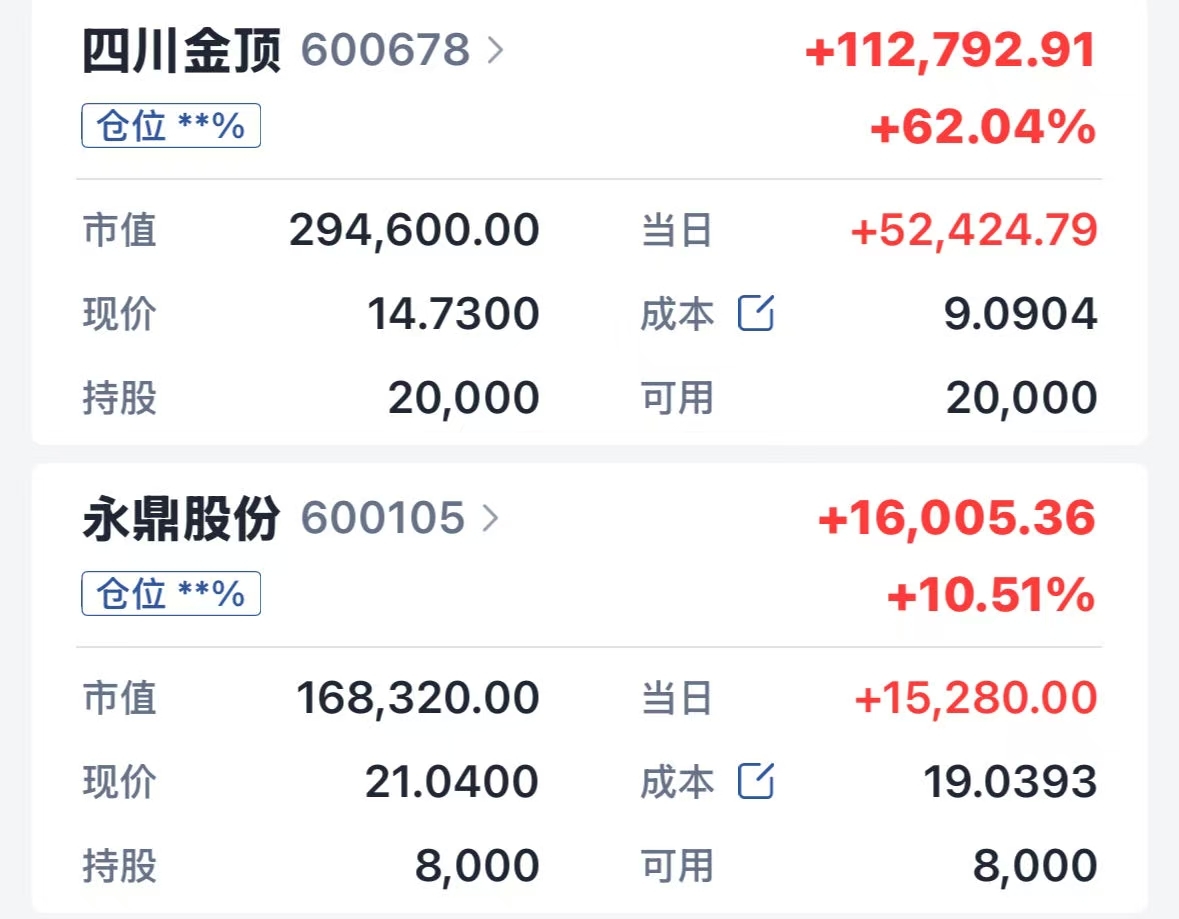1179x919 pixels.
Task: Select profit amount +112,792.91
Action: 950,50
